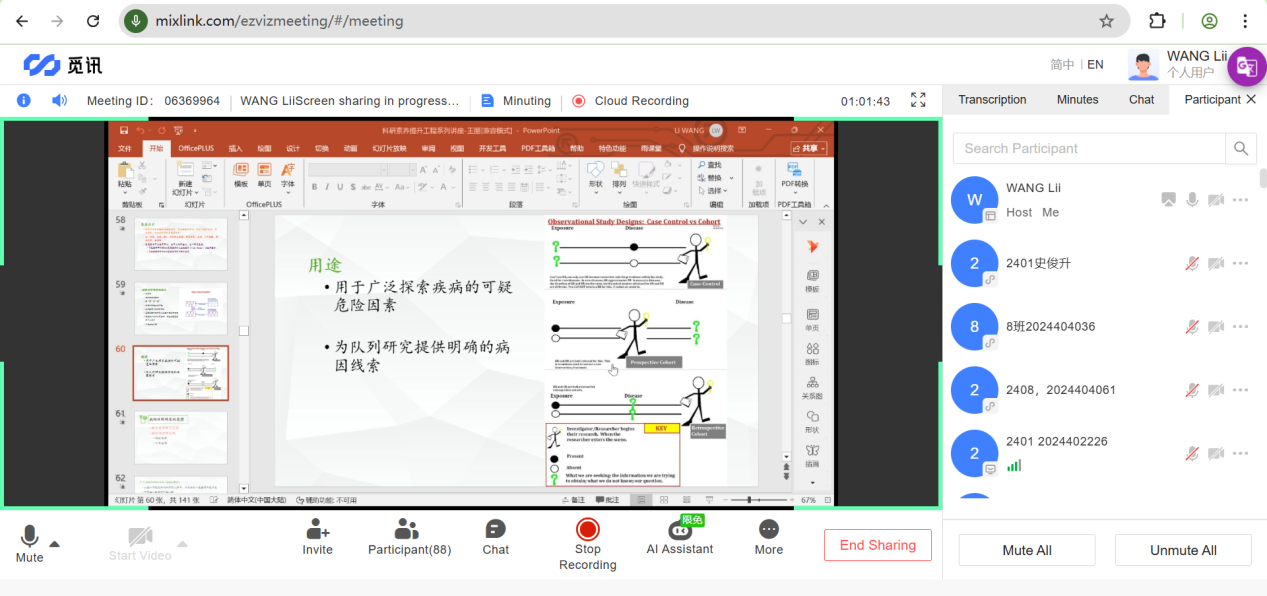Click the search magnifier in participant panel
Viewport: 1267px width, 596px height.
(x=1240, y=148)
